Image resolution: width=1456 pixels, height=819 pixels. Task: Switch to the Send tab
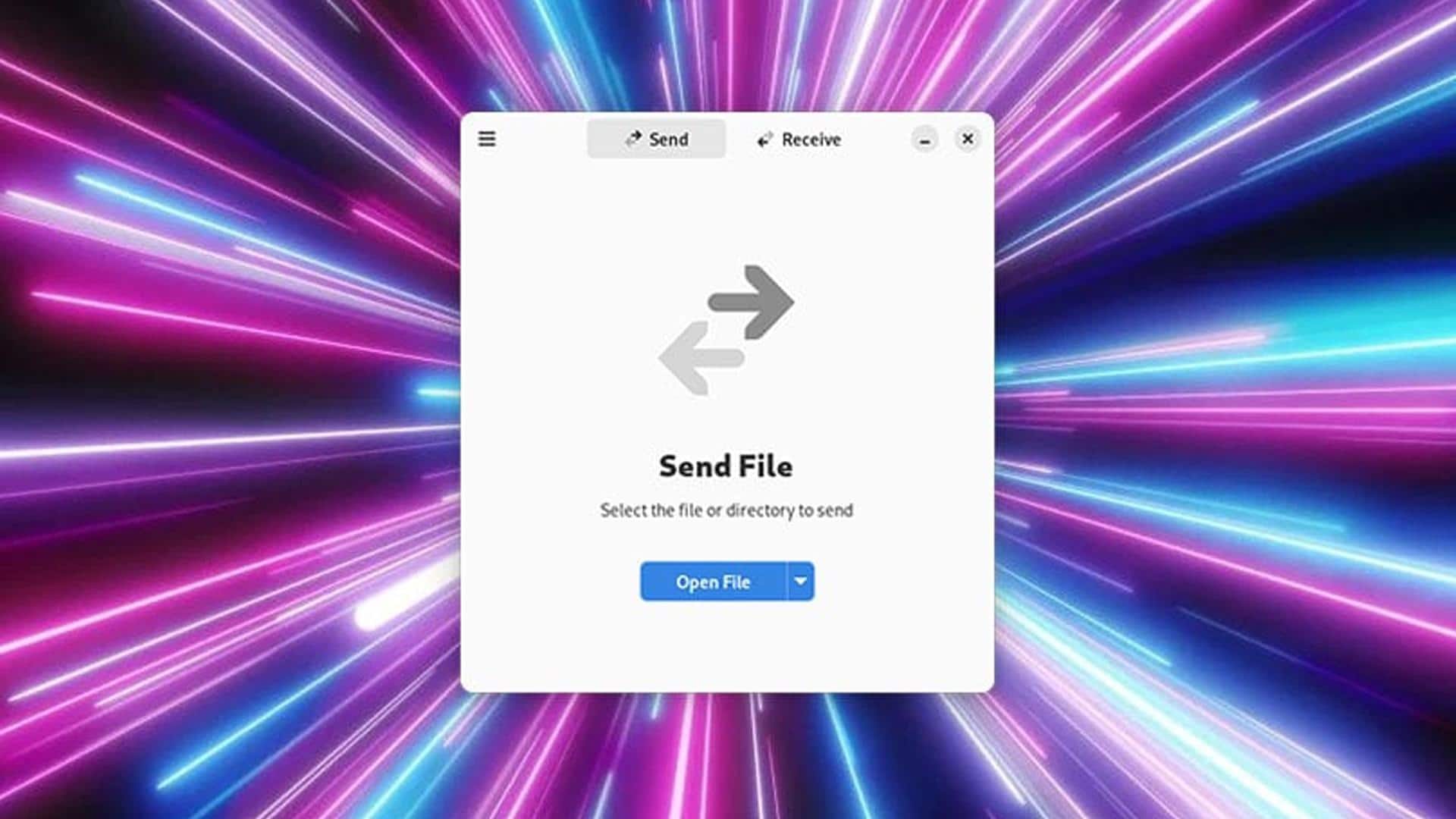tap(656, 139)
